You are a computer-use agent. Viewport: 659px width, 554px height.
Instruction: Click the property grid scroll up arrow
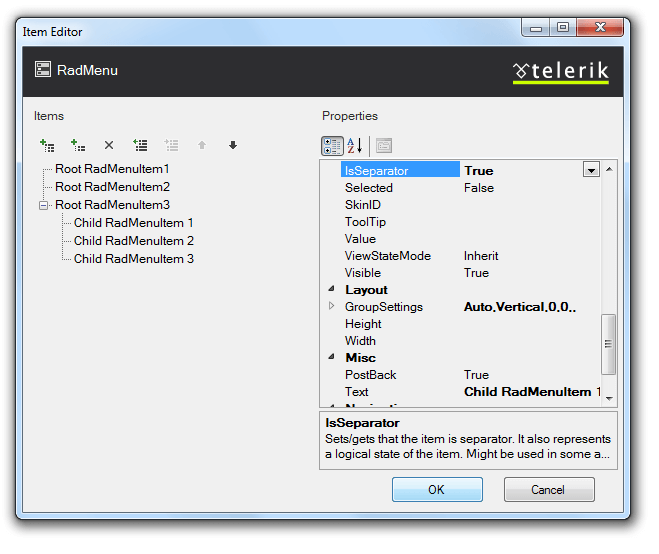(609, 169)
